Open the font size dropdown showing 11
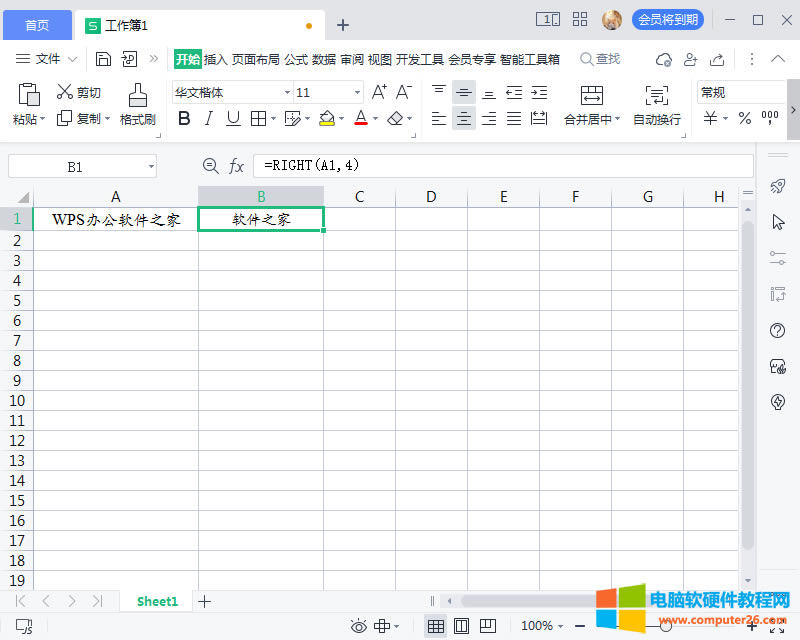The width and height of the screenshot is (800, 640). point(357,93)
